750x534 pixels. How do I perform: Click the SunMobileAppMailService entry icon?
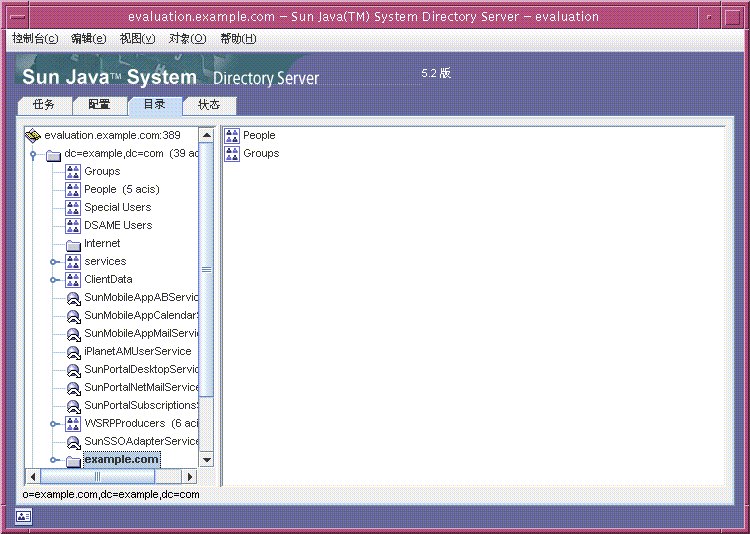[x=73, y=334]
